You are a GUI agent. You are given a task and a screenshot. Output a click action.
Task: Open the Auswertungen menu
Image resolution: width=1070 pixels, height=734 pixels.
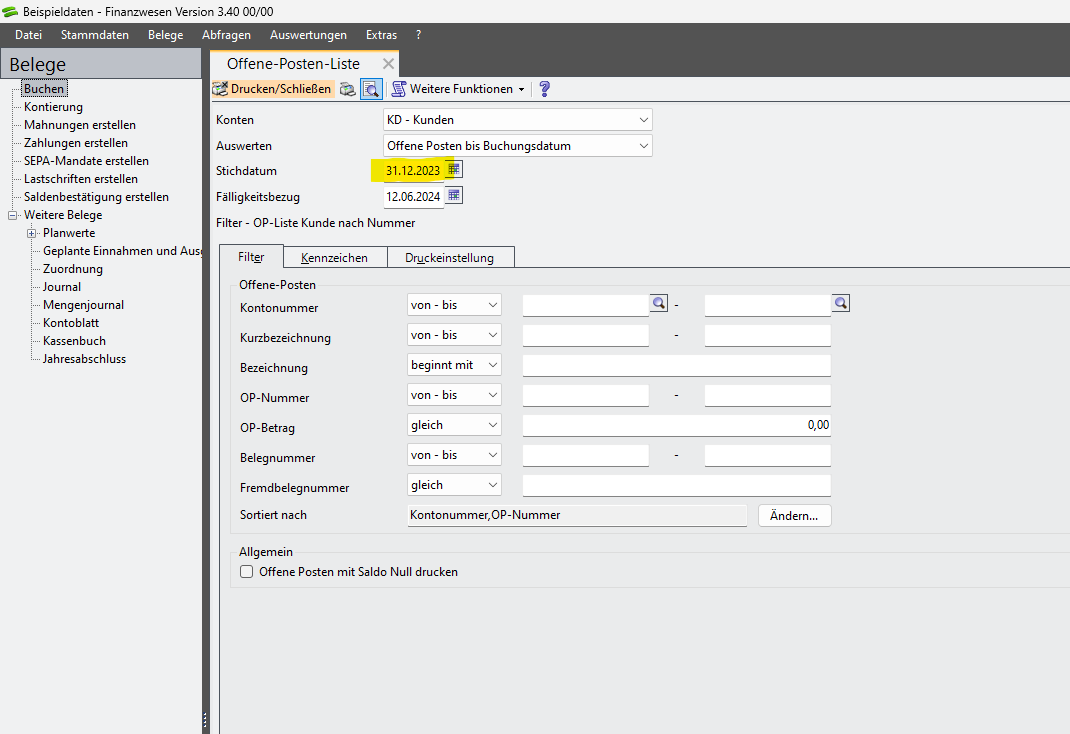(308, 35)
